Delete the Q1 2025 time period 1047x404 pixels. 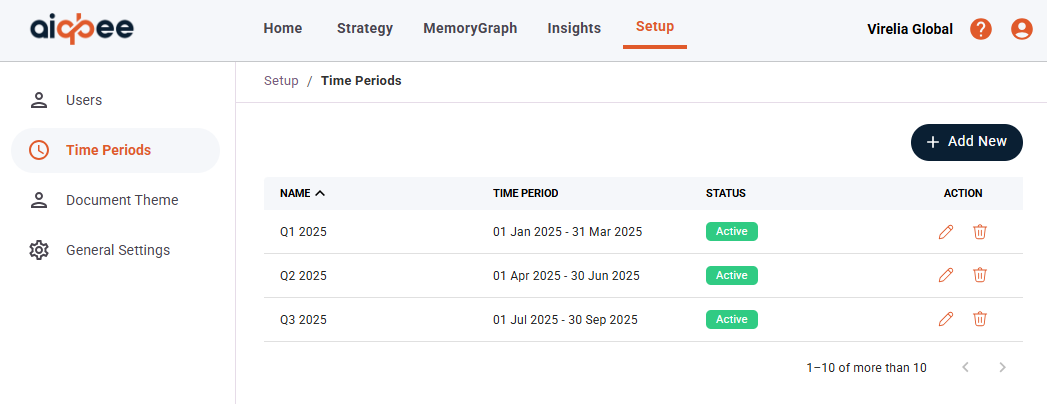980,232
